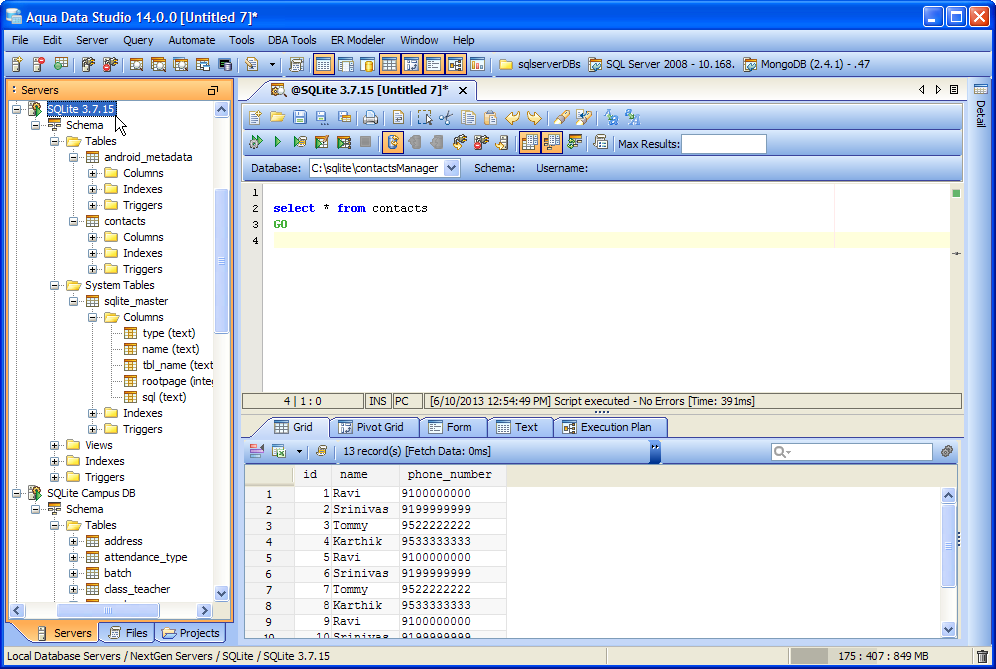
Task: Collapse the System Tables folder
Action: point(55,285)
